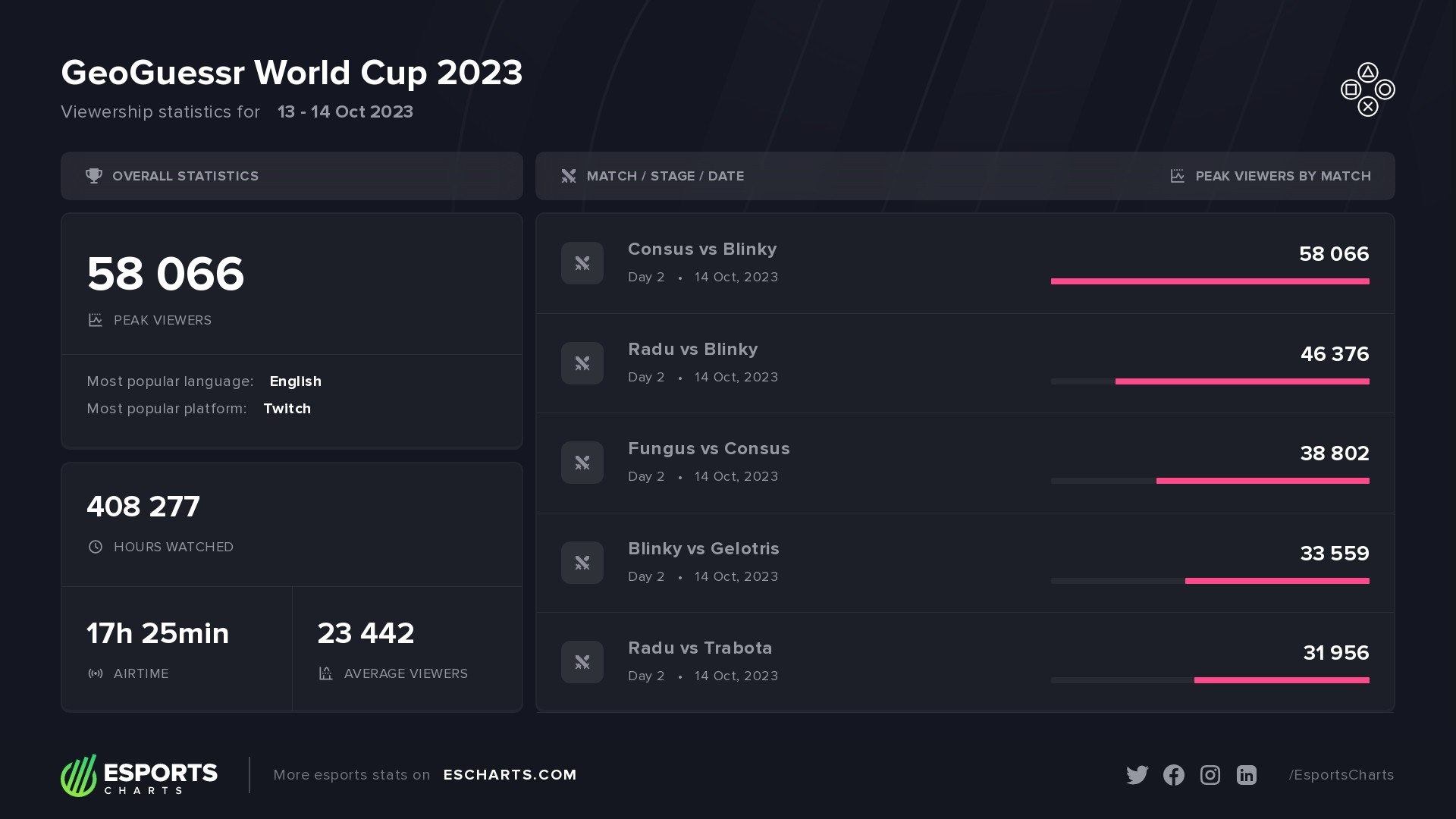Select the Fungus vs Consus match title
This screenshot has height=819, width=1456.
pyautogui.click(x=709, y=449)
